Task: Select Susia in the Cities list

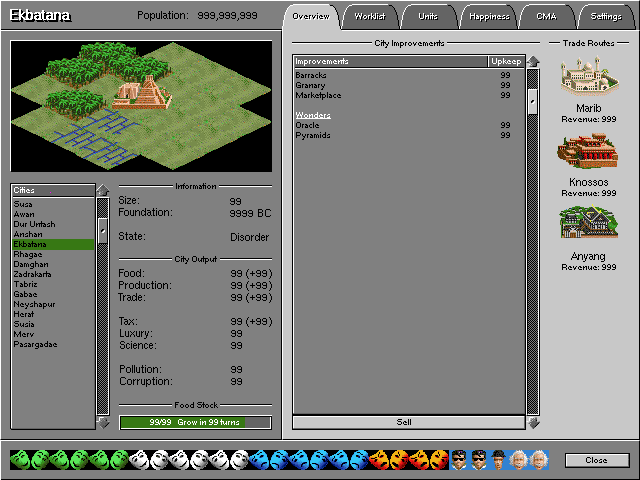Action: tap(53, 324)
